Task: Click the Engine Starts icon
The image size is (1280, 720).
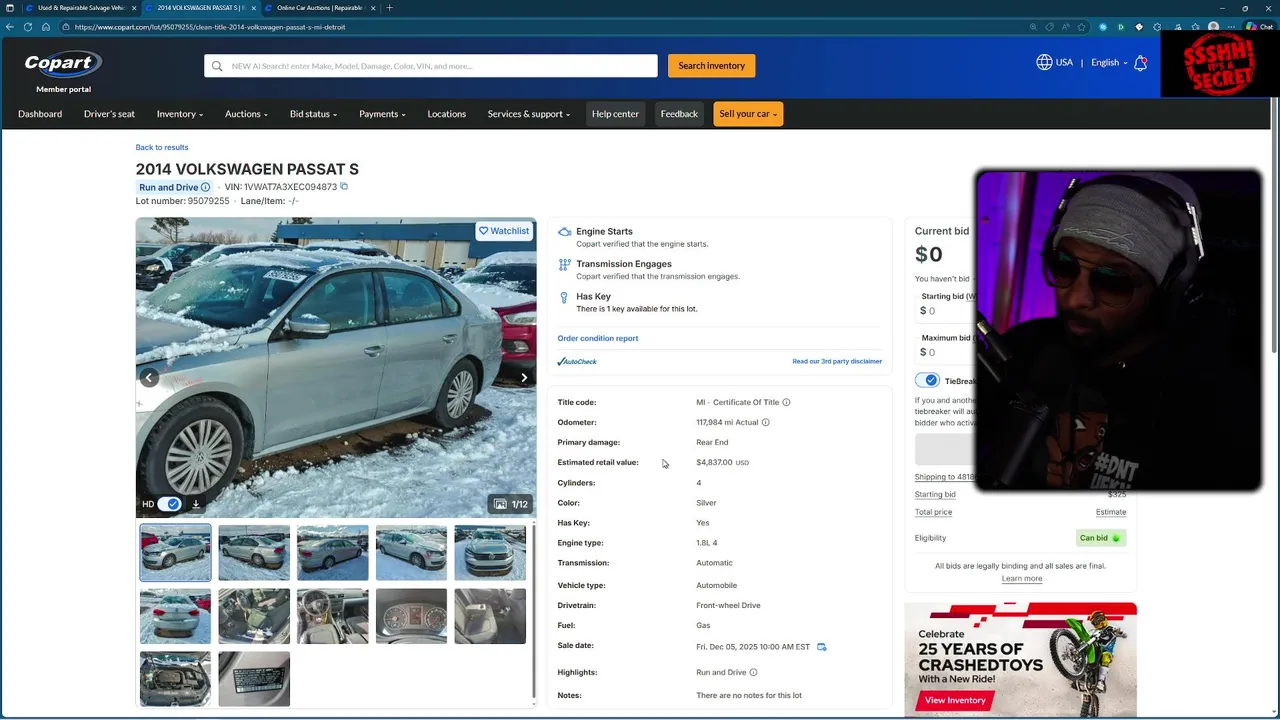Action: pos(564,232)
